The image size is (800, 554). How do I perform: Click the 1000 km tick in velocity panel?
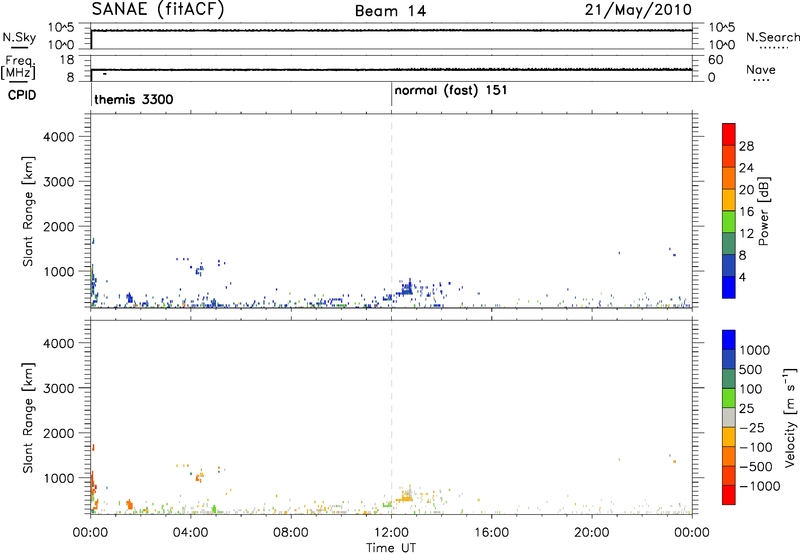59,478
